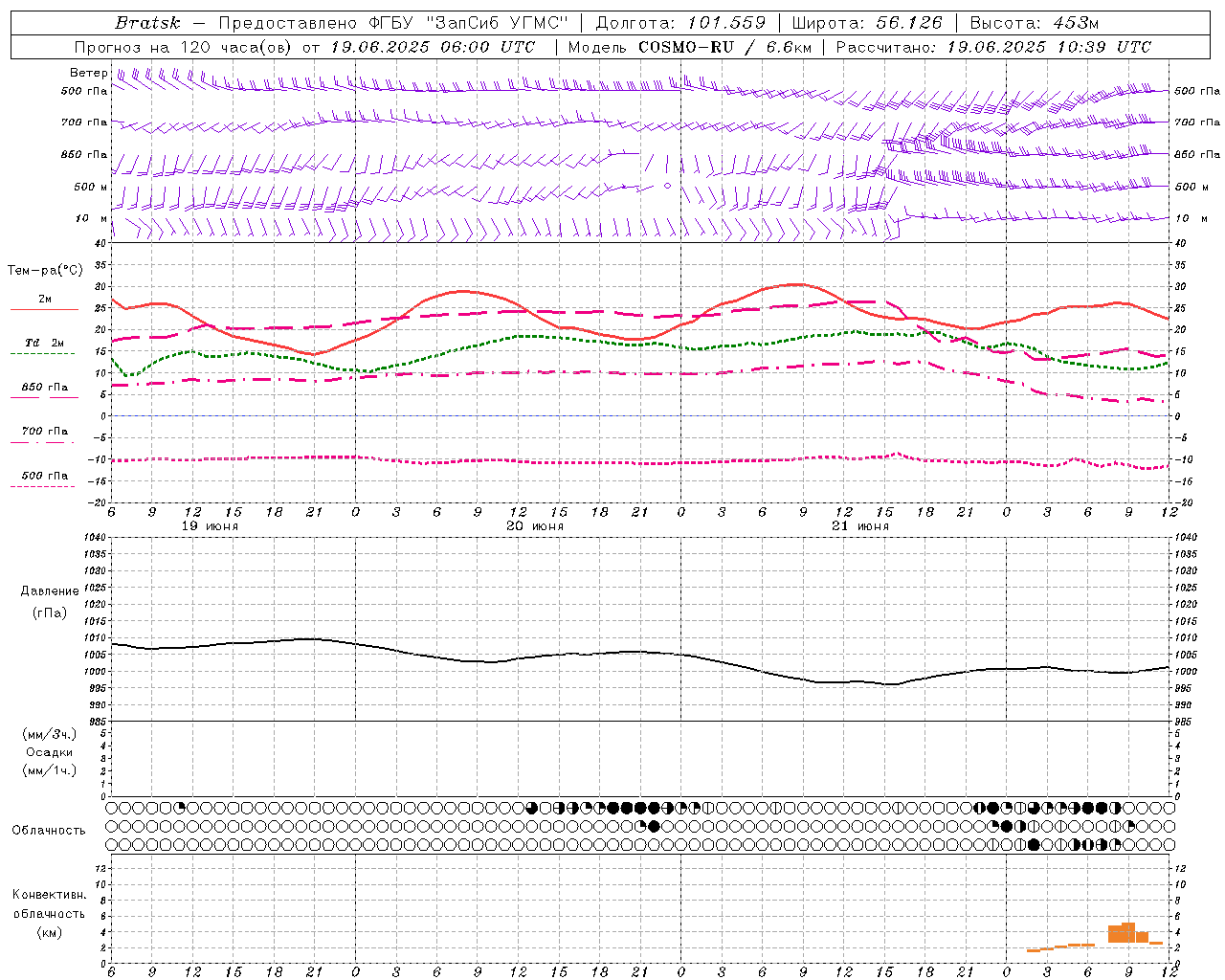Click the Давление pressure panel label
This screenshot has height=980, width=1225.
(x=50, y=591)
